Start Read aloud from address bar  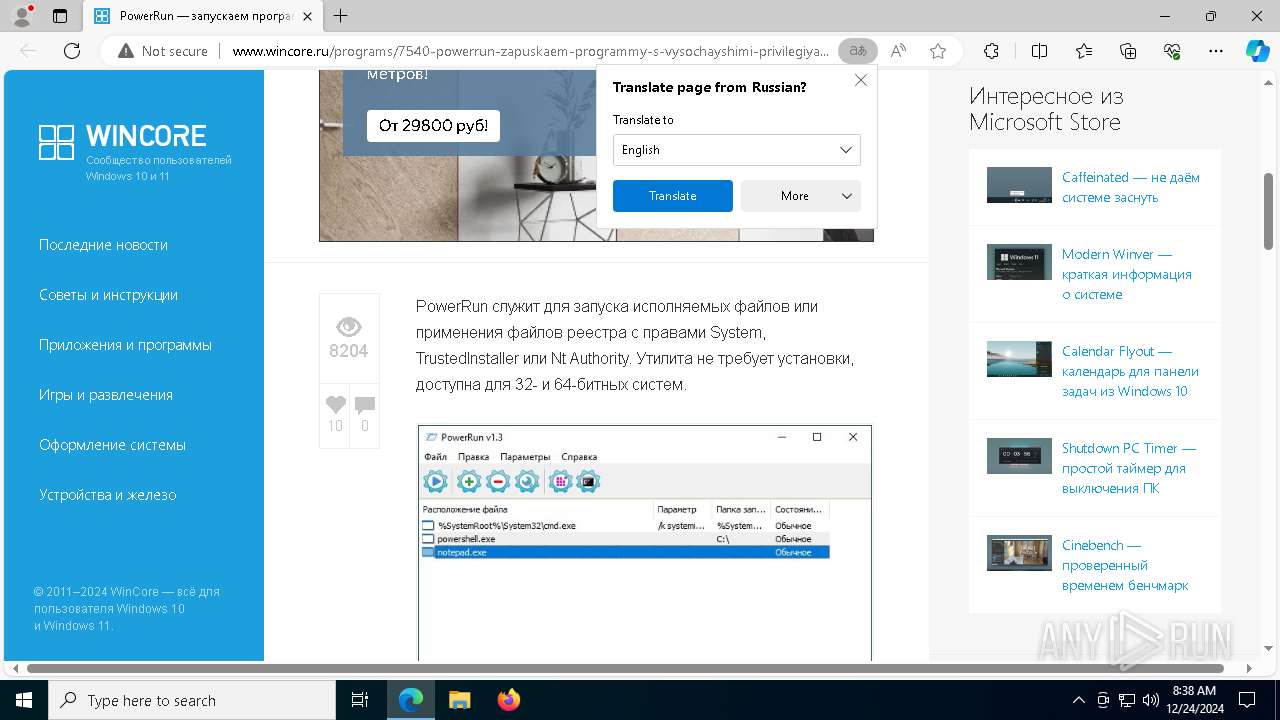click(x=898, y=51)
